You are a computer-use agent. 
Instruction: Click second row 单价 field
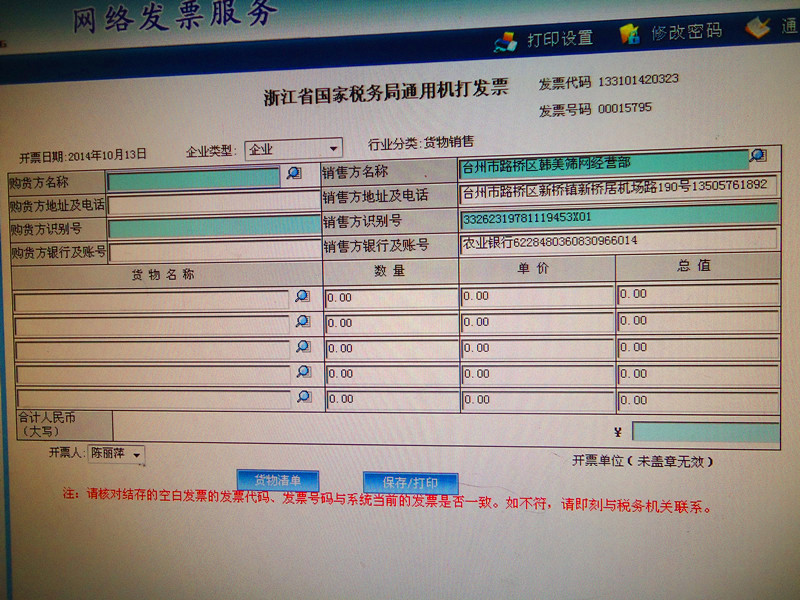point(537,323)
